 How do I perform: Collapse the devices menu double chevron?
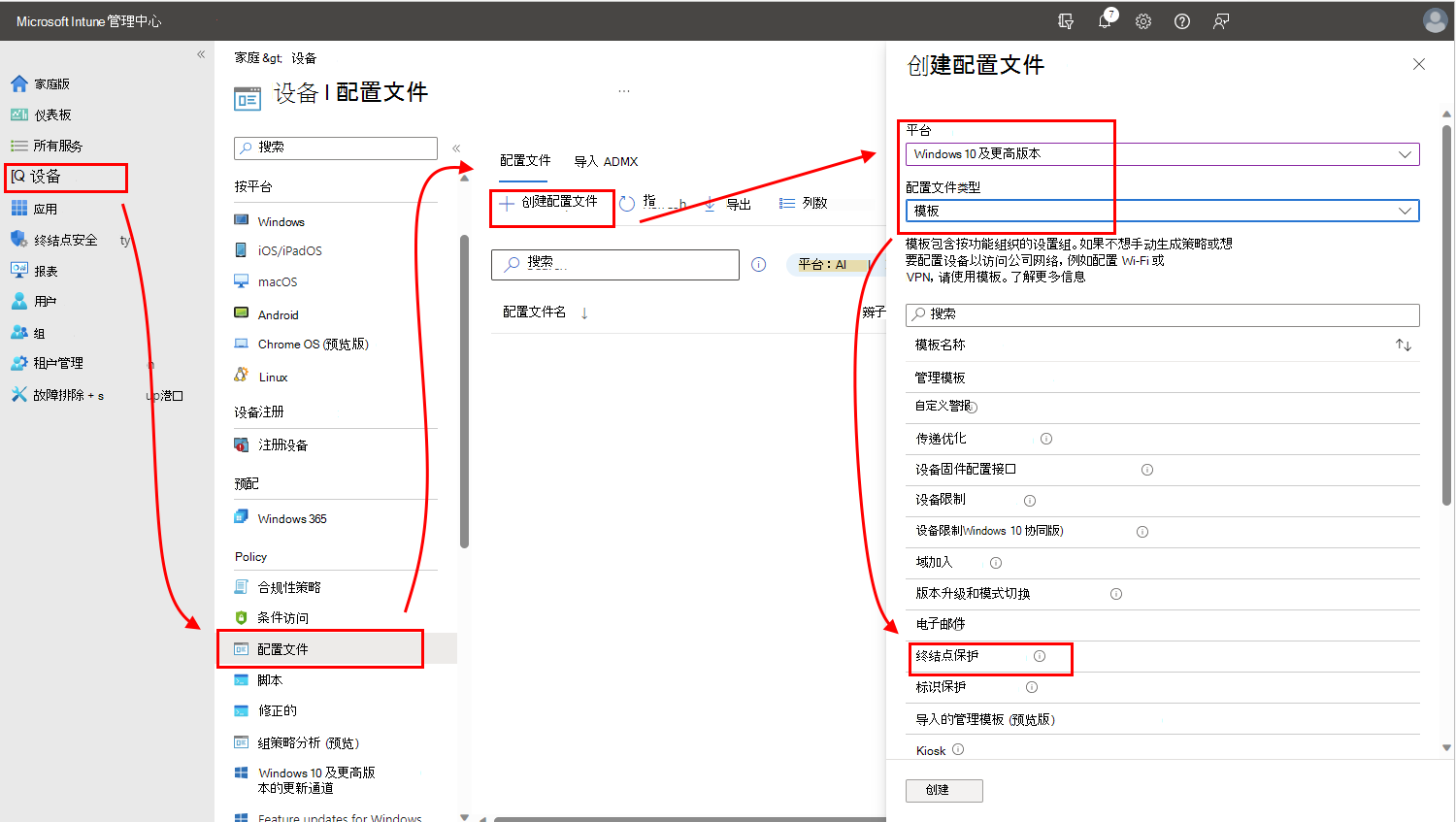tap(456, 148)
